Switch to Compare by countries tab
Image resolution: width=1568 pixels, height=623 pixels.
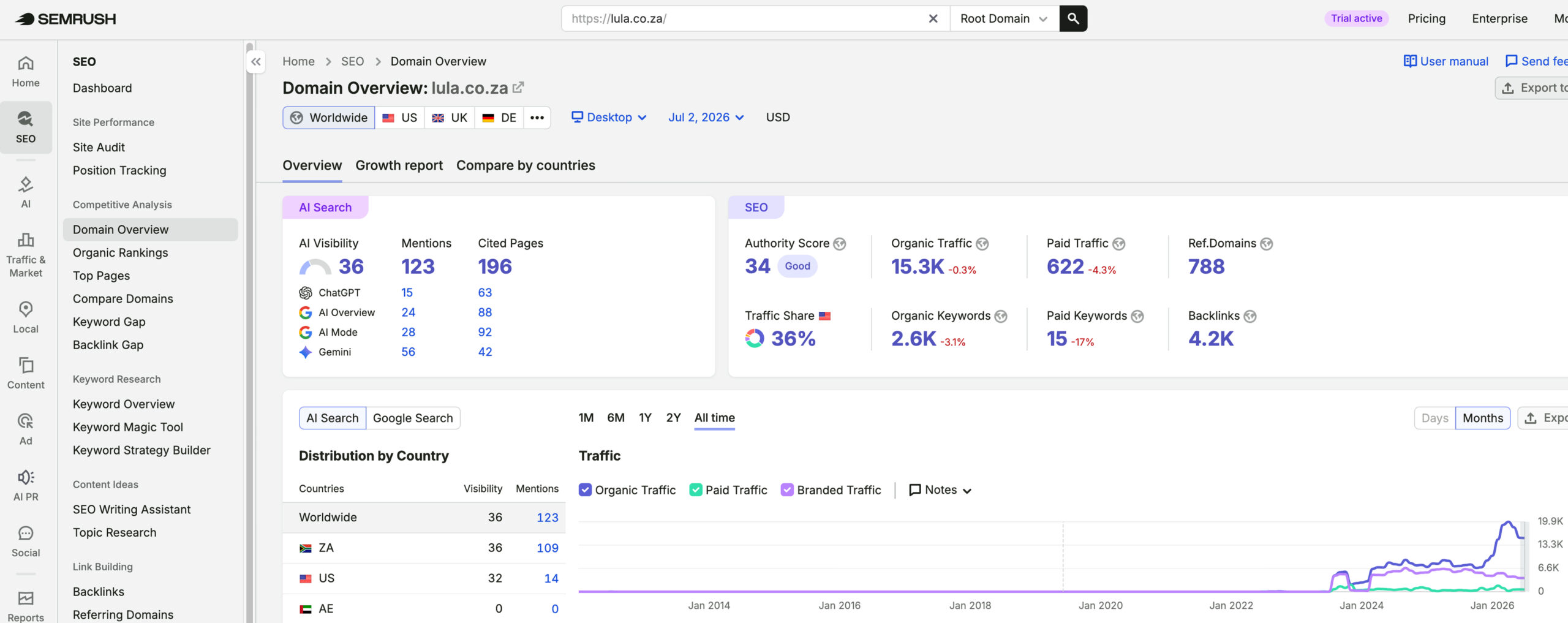coord(526,165)
